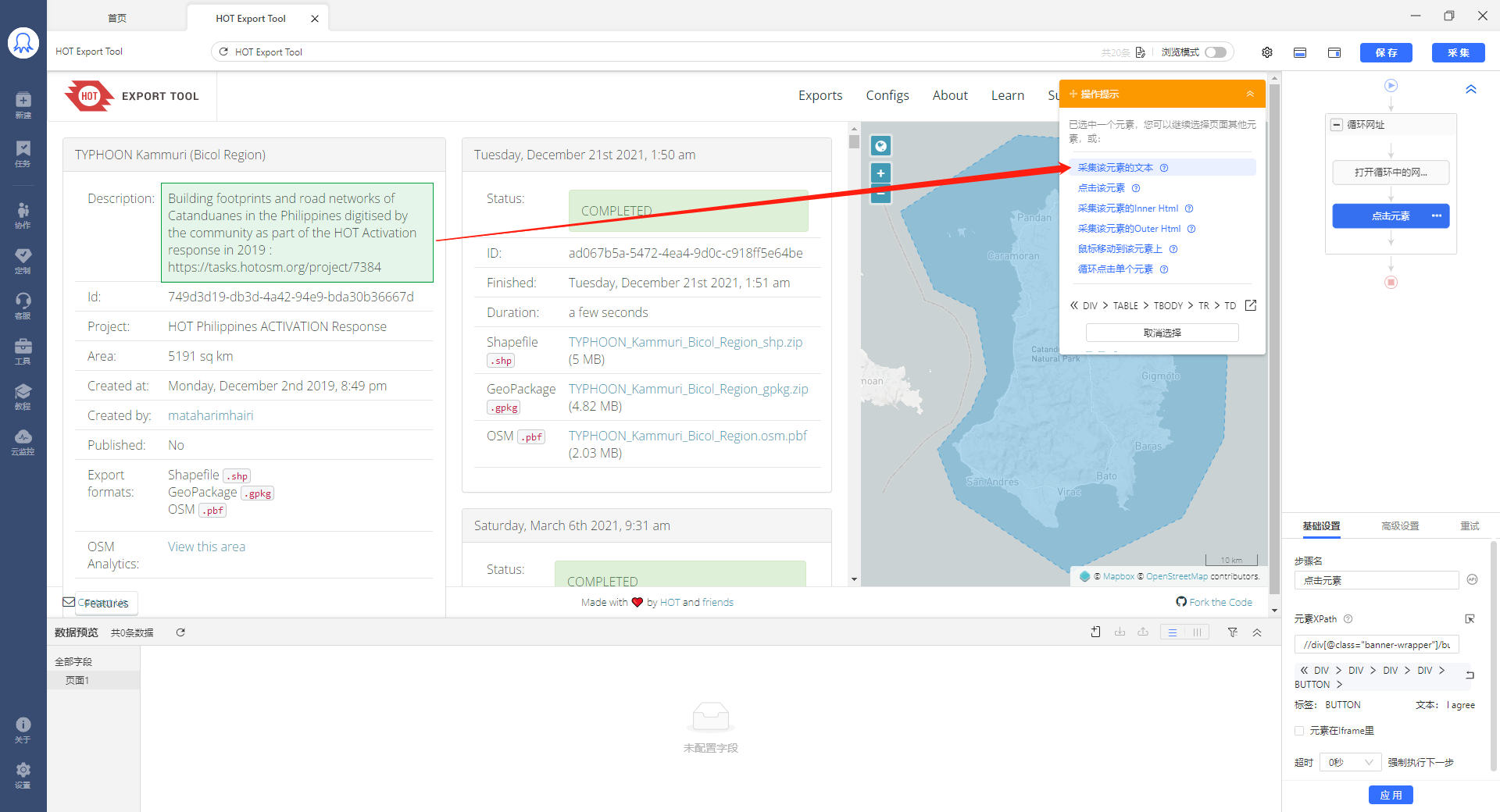Switch data preview to row list view

[1173, 632]
